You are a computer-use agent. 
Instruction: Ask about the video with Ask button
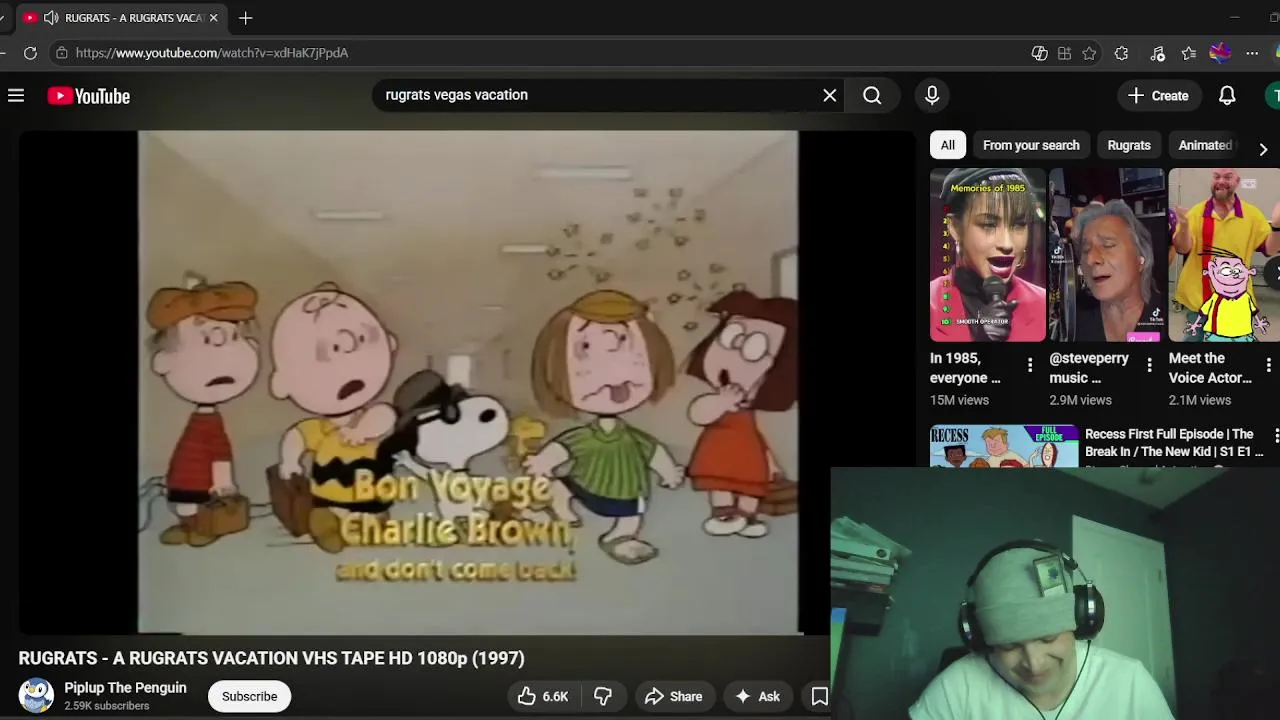(x=757, y=696)
